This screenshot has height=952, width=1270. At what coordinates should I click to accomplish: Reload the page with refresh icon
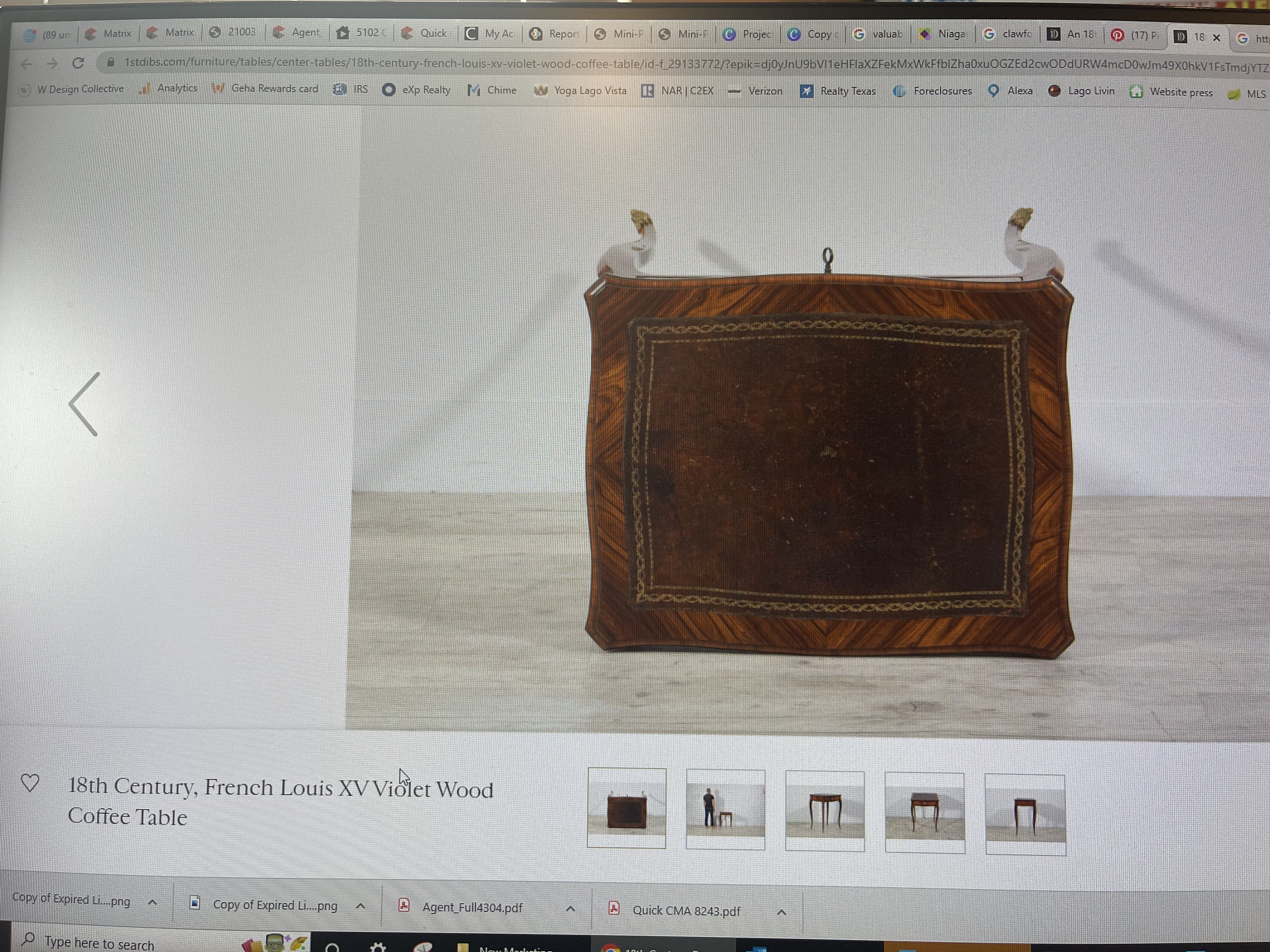78,63
